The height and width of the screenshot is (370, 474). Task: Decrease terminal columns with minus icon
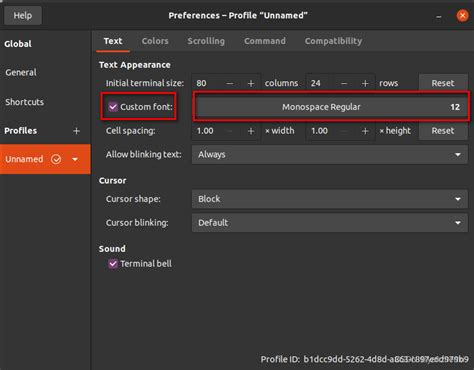point(230,83)
